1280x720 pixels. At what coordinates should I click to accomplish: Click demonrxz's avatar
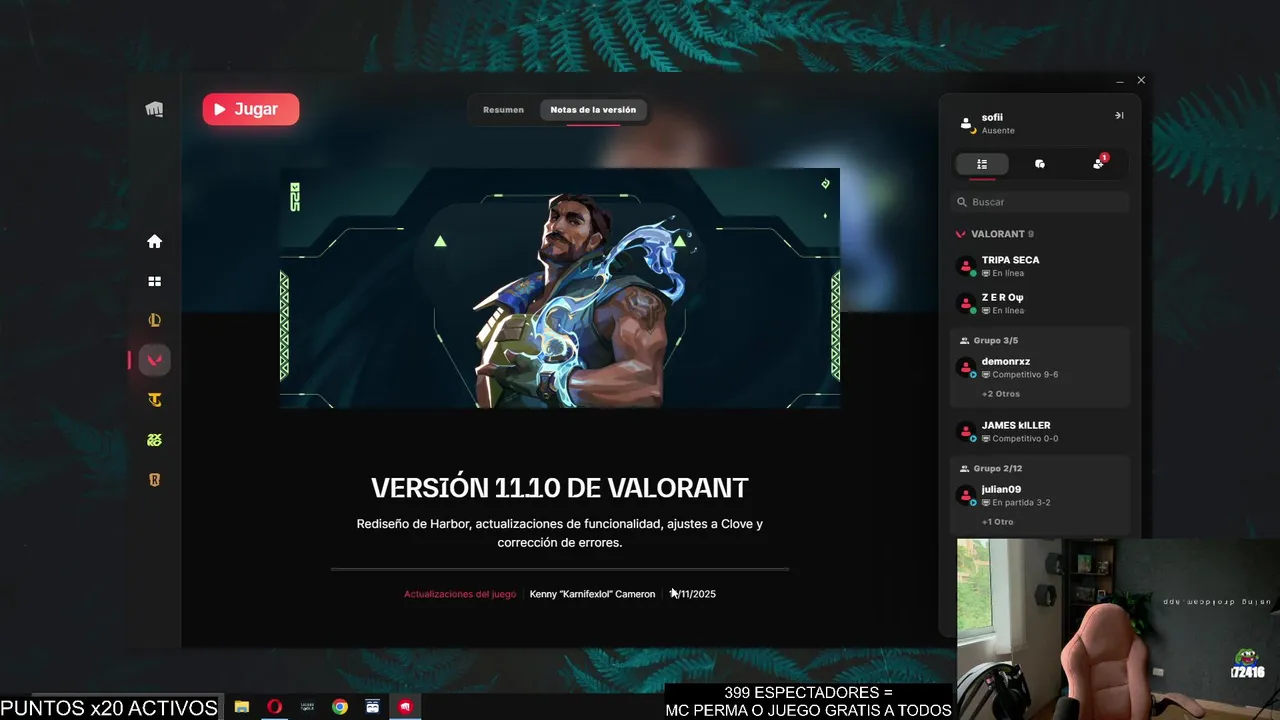coord(966,368)
